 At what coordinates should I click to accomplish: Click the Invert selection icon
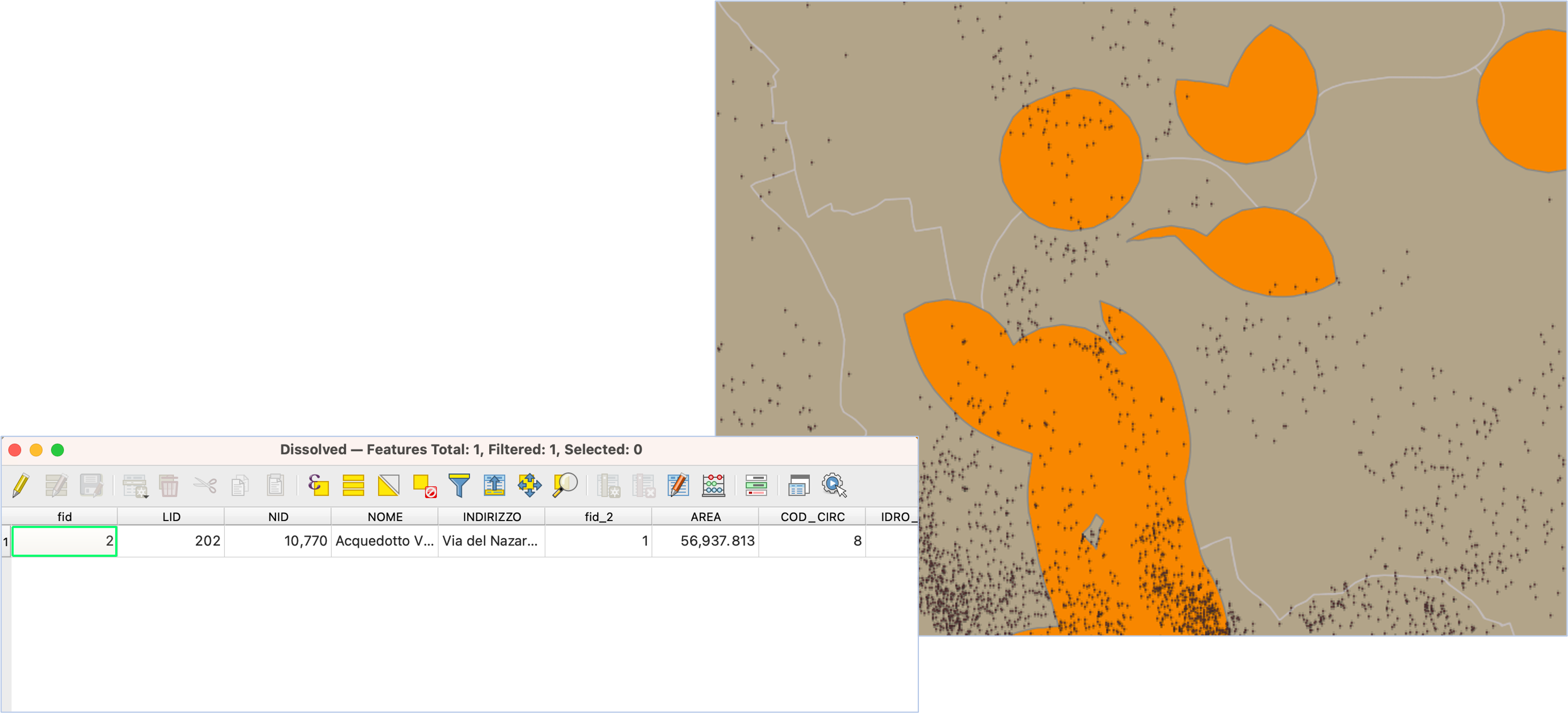388,485
